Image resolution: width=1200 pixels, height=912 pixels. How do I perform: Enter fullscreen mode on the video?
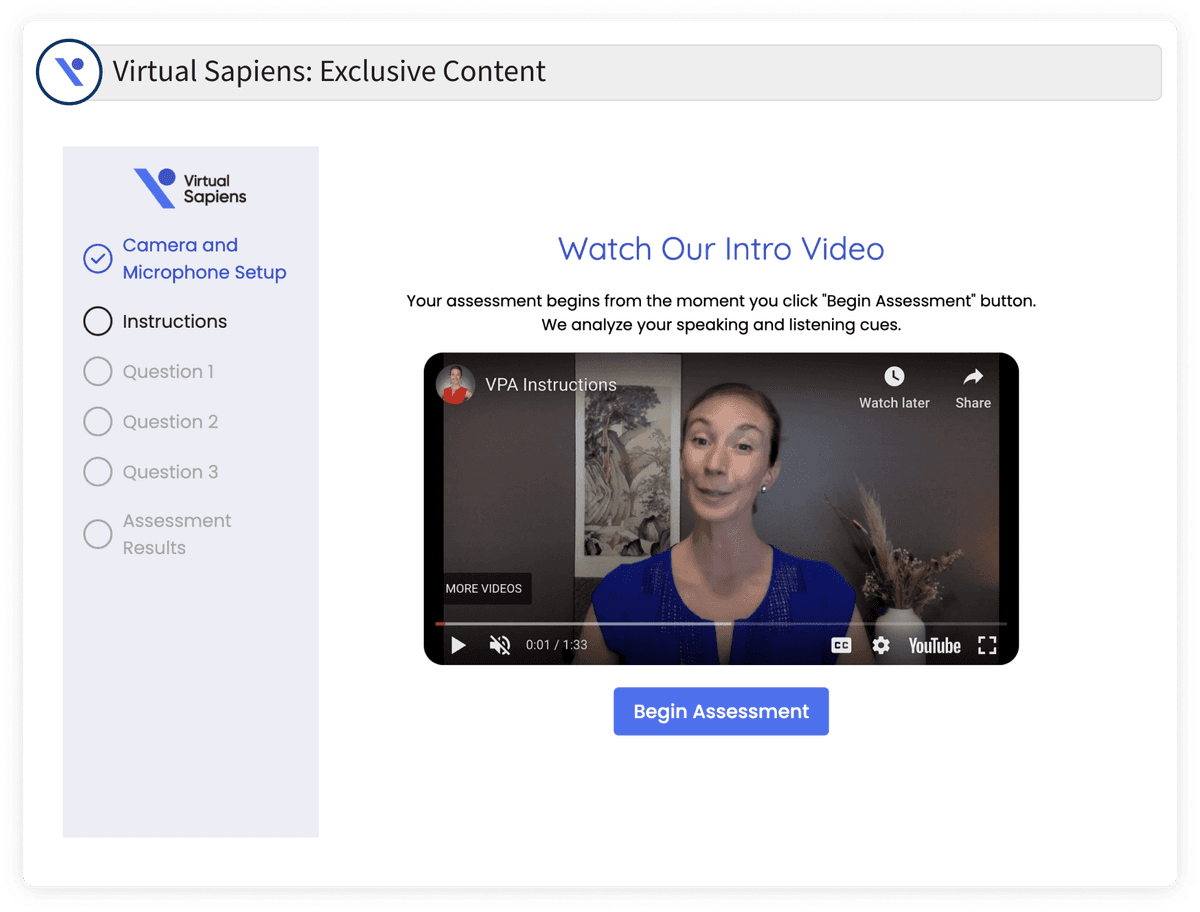(x=986, y=645)
